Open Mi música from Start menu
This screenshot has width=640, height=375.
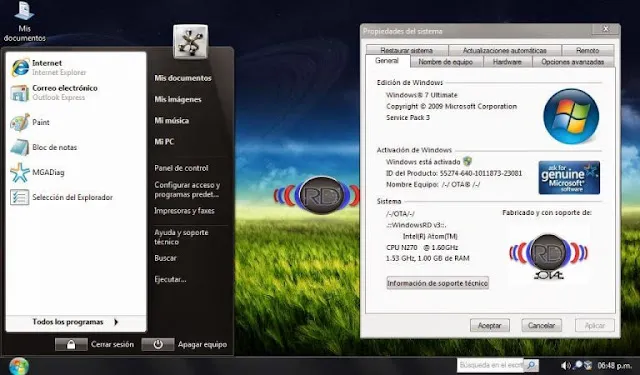pyautogui.click(x=171, y=120)
